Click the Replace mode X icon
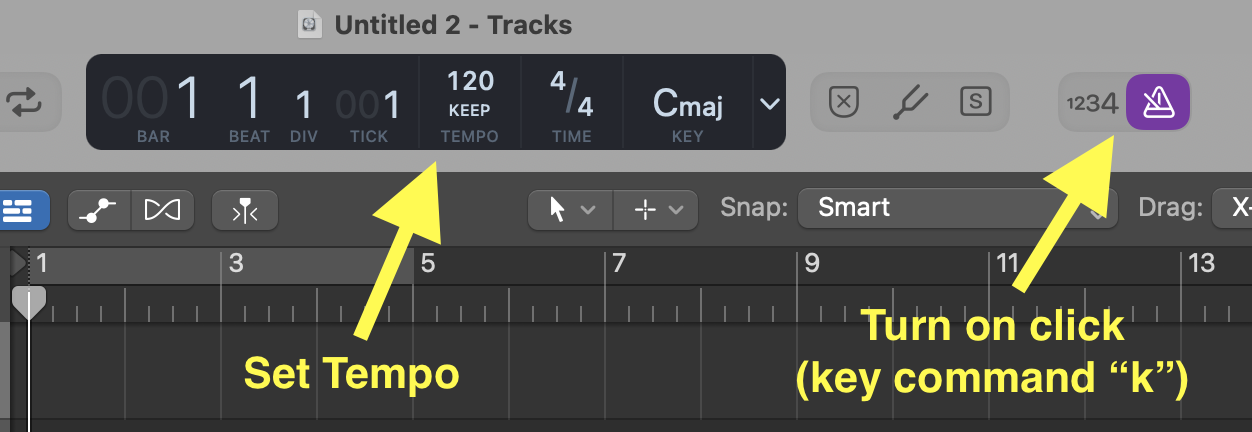This screenshot has height=432, width=1252. tap(845, 102)
